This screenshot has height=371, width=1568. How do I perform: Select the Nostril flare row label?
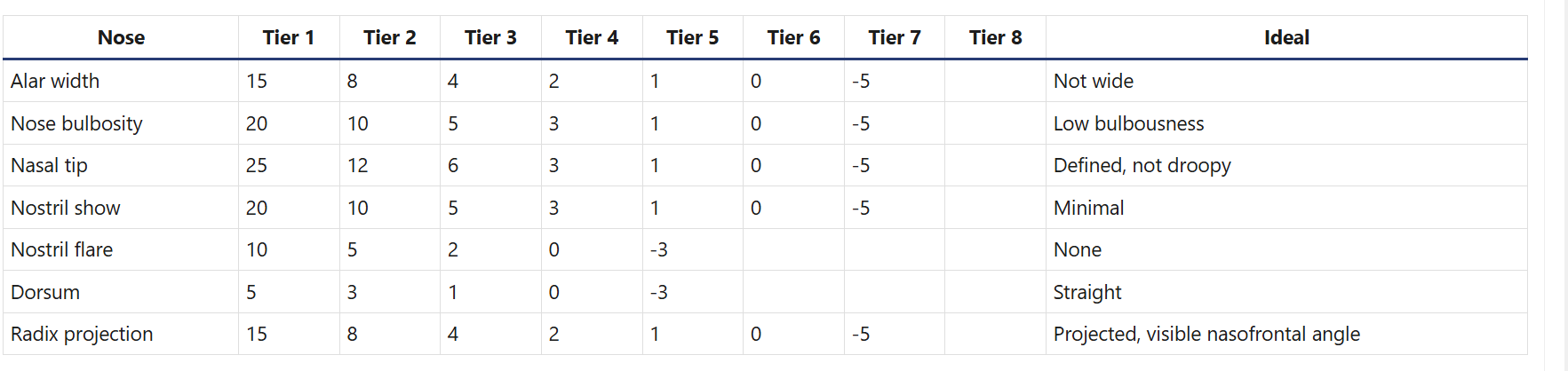click(x=61, y=249)
